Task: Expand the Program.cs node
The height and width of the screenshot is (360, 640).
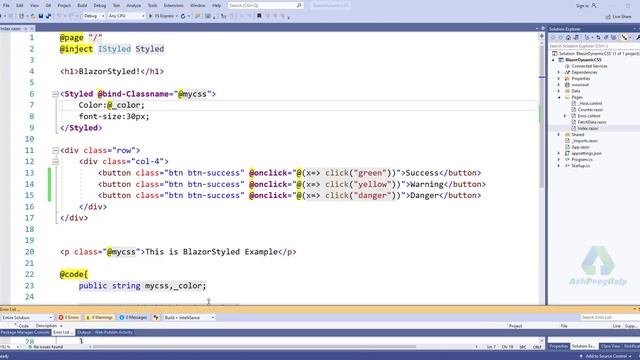Action: (559, 160)
